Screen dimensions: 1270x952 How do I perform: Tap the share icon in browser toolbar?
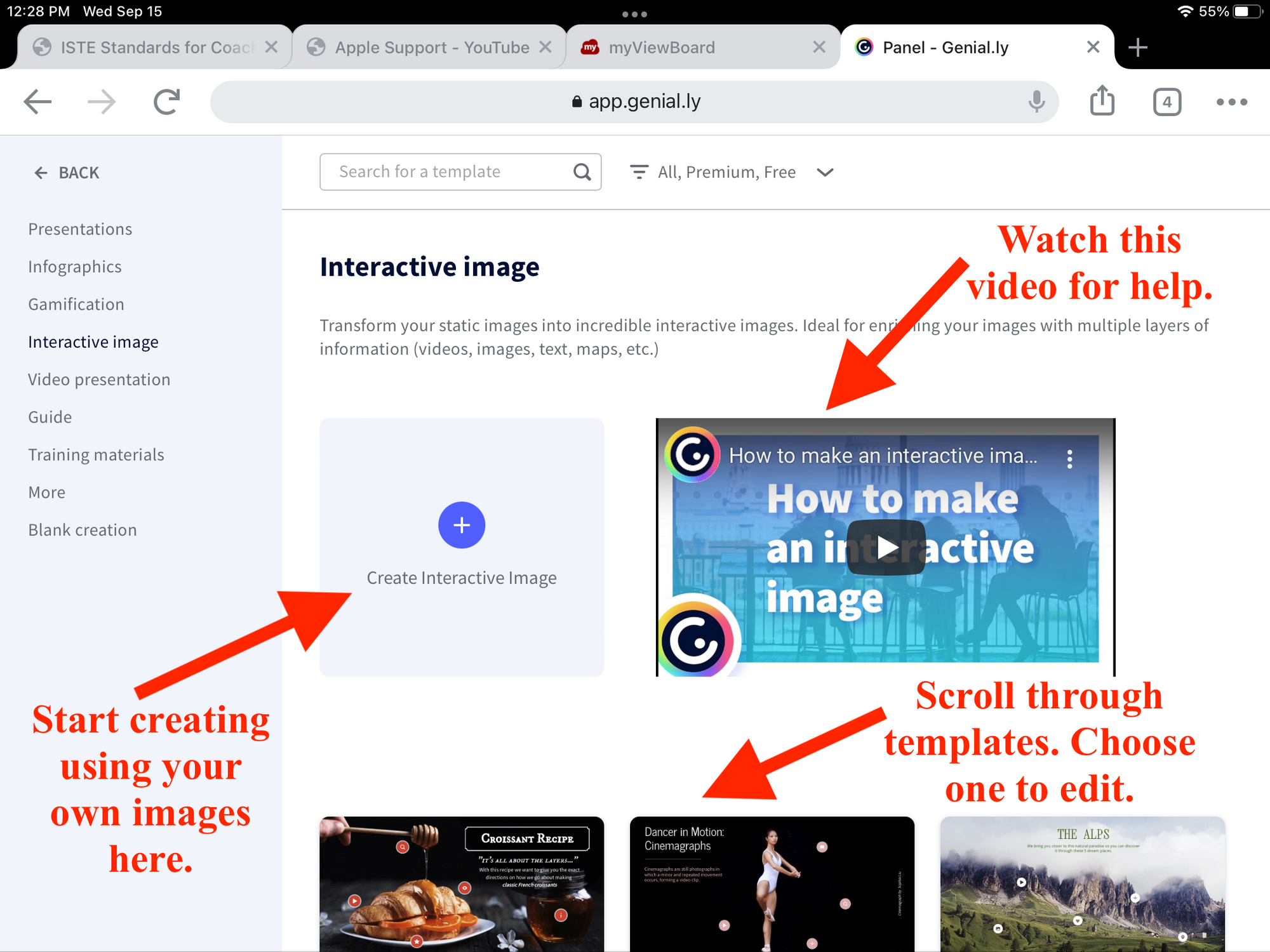point(1102,102)
